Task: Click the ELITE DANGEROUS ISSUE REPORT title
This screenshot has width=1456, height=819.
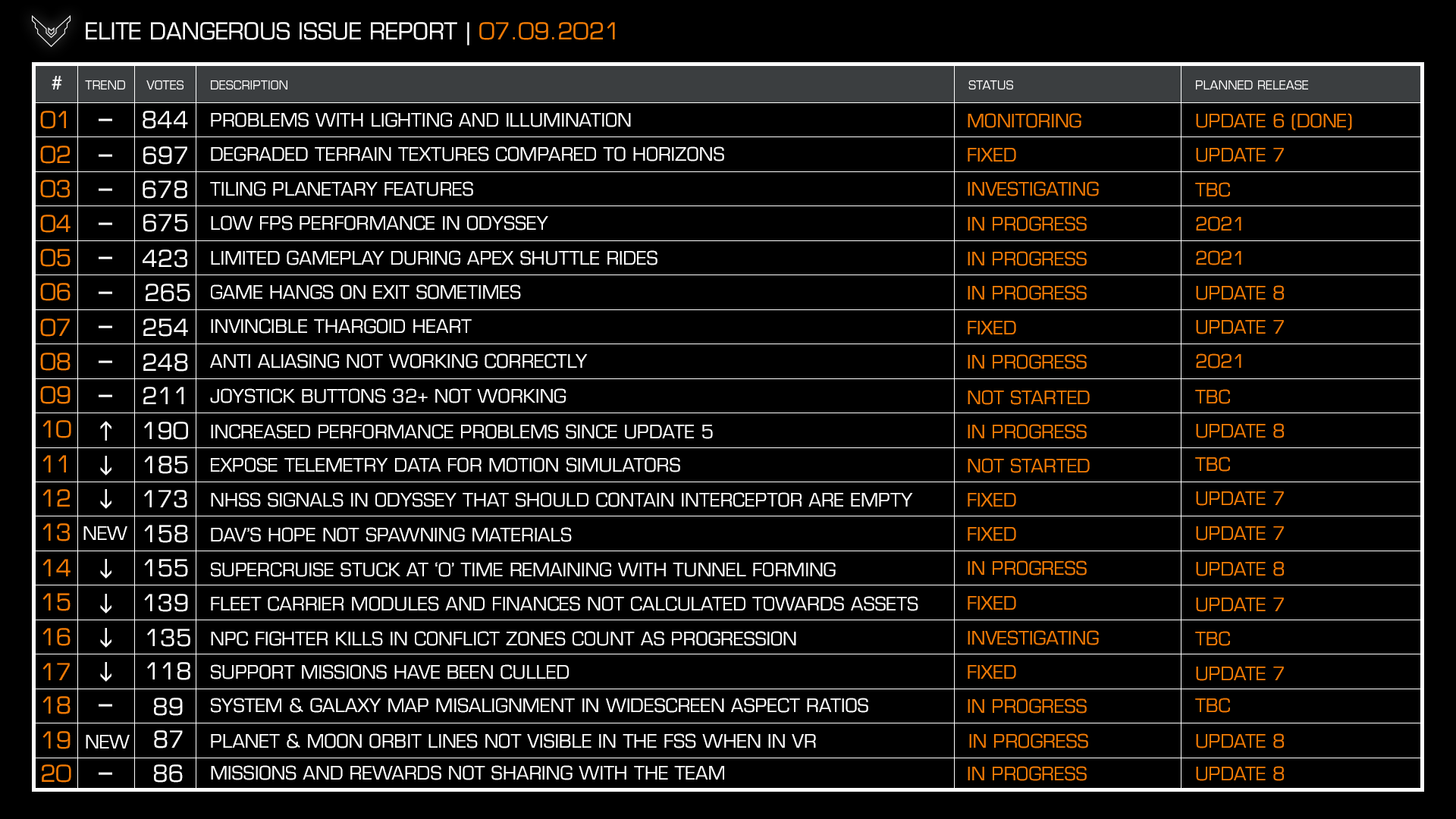Action: (271, 31)
